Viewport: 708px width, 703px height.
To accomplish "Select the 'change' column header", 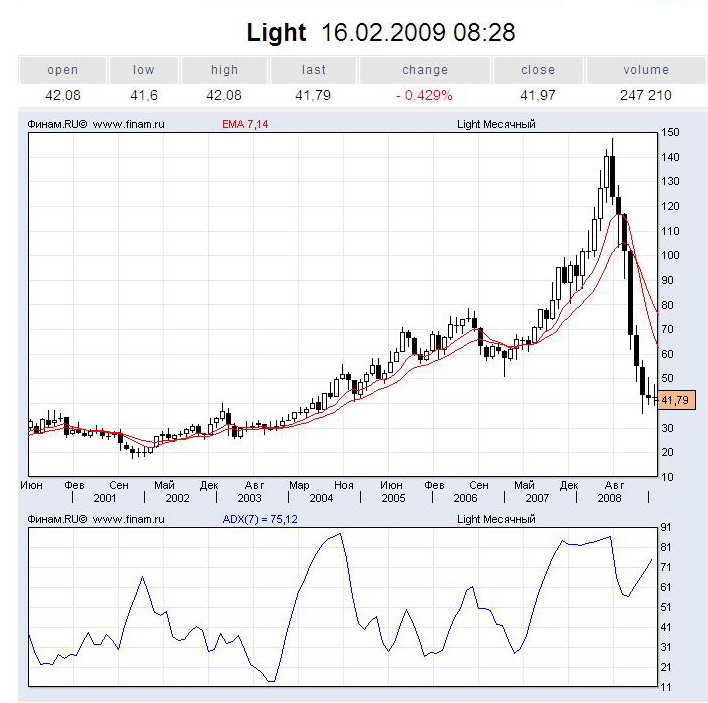I will 424,70.
